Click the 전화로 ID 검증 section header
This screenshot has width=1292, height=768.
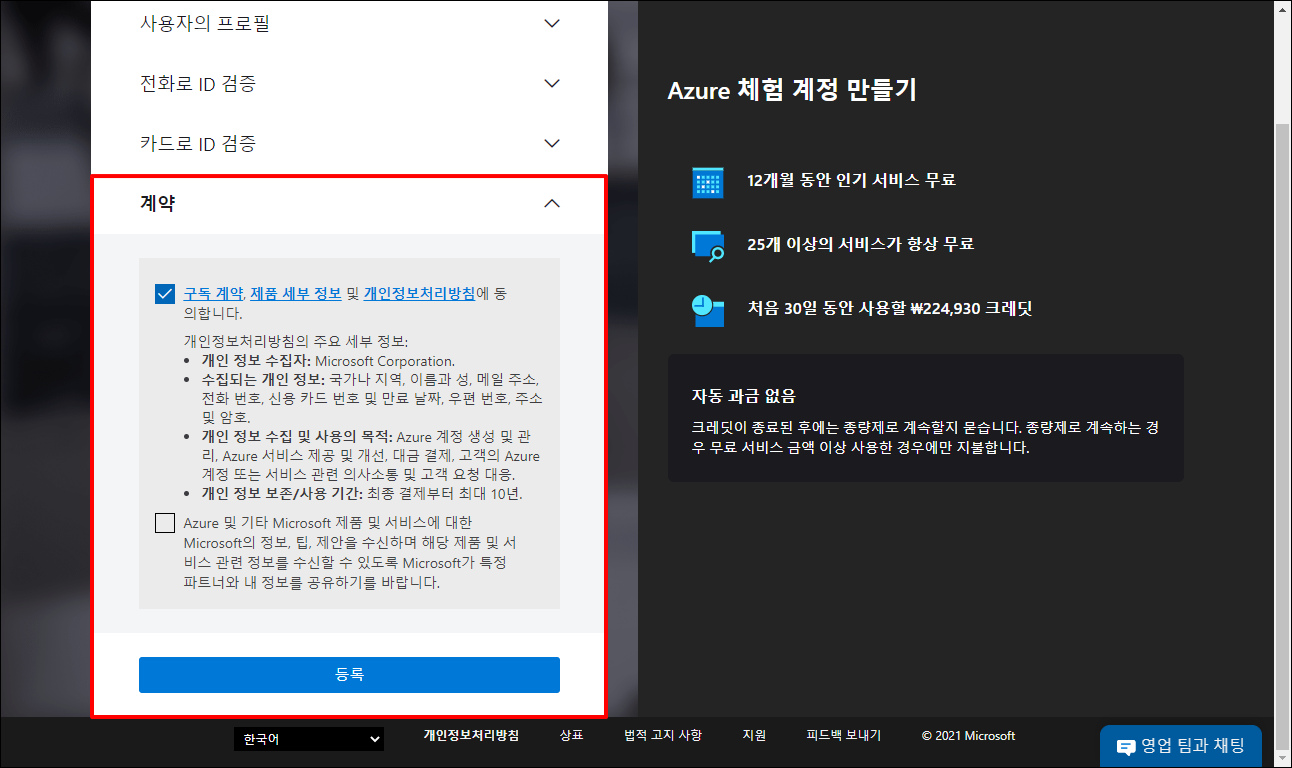coord(349,83)
